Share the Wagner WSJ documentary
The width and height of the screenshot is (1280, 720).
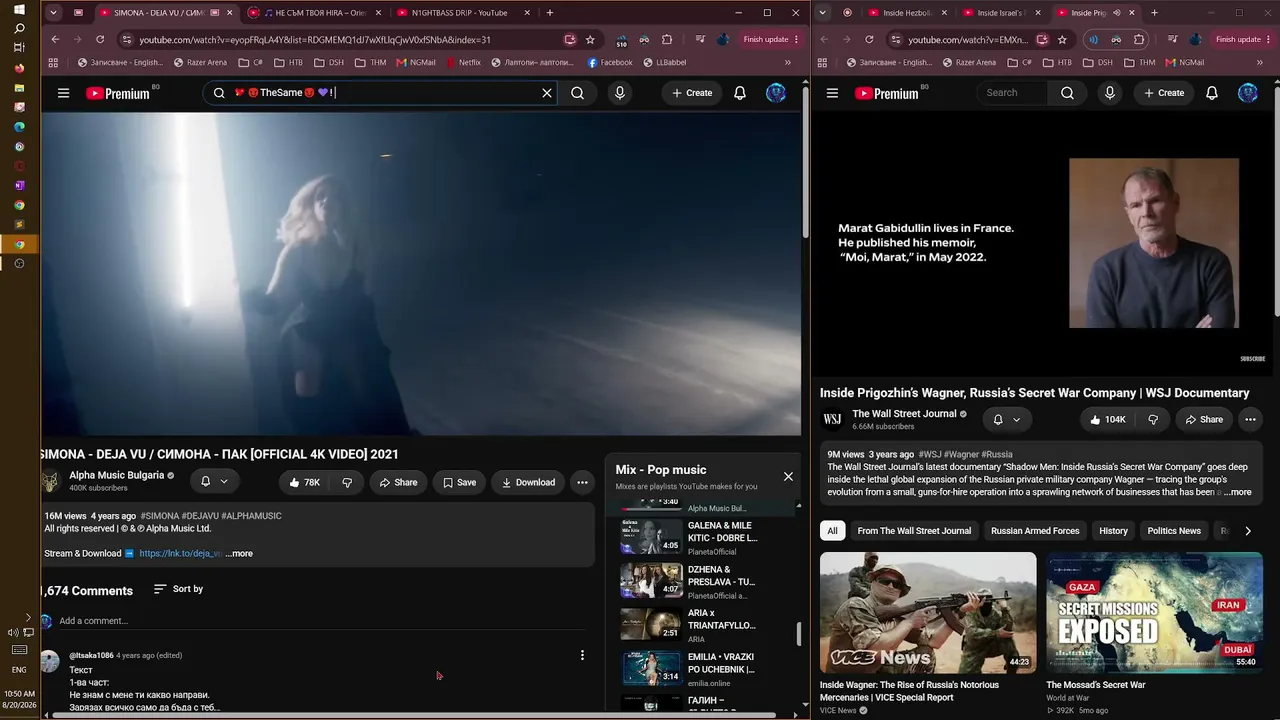coord(1204,420)
